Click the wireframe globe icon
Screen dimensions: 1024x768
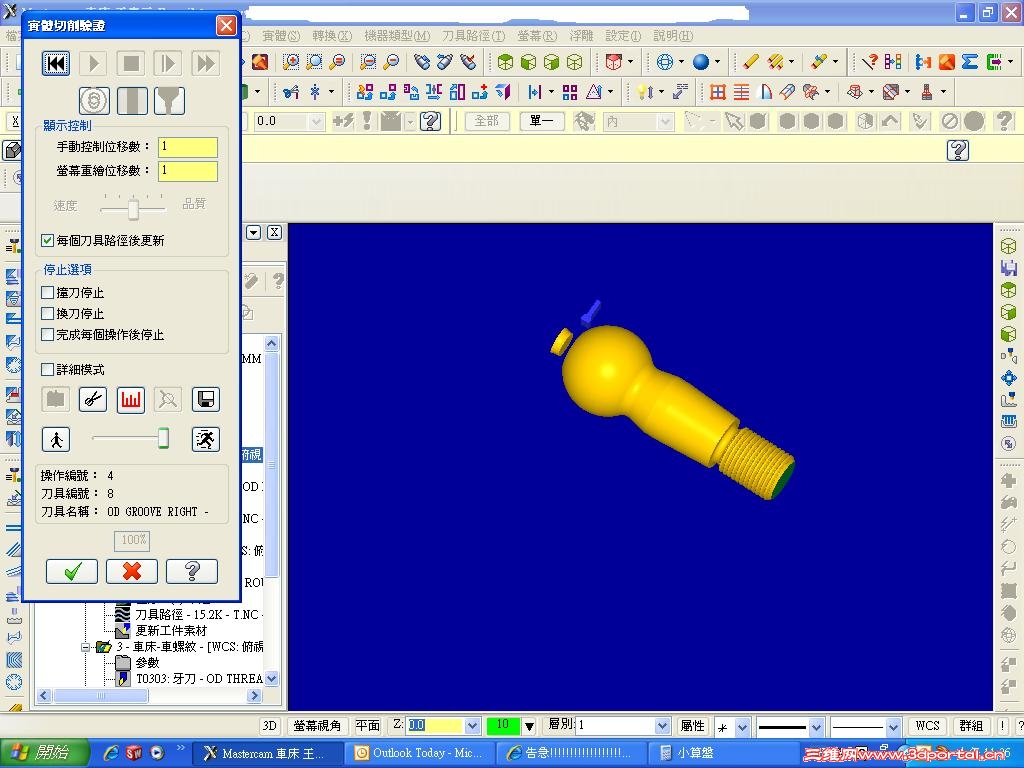(x=665, y=62)
